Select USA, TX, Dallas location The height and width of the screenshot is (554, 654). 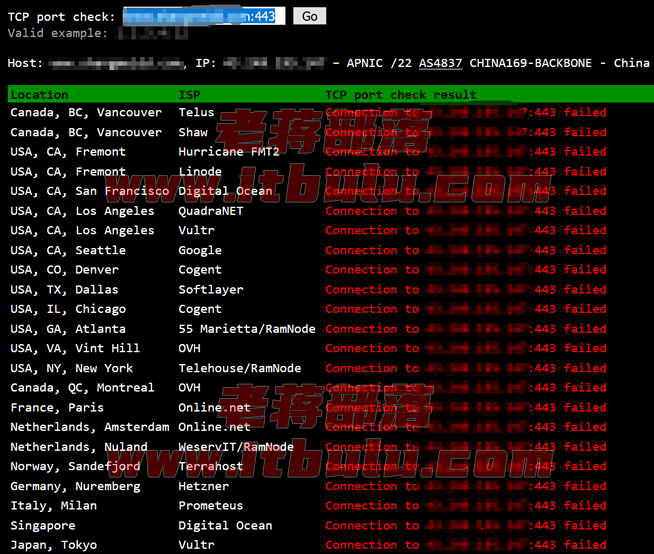pyautogui.click(x=64, y=290)
